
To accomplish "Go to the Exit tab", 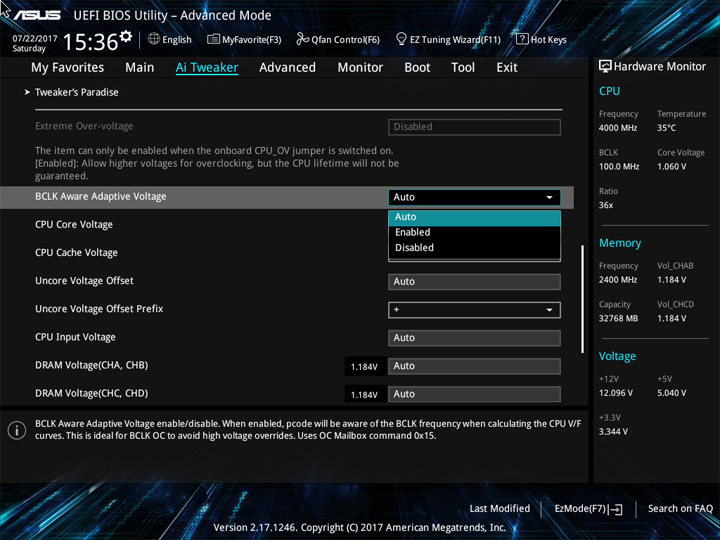I will (x=507, y=68).
